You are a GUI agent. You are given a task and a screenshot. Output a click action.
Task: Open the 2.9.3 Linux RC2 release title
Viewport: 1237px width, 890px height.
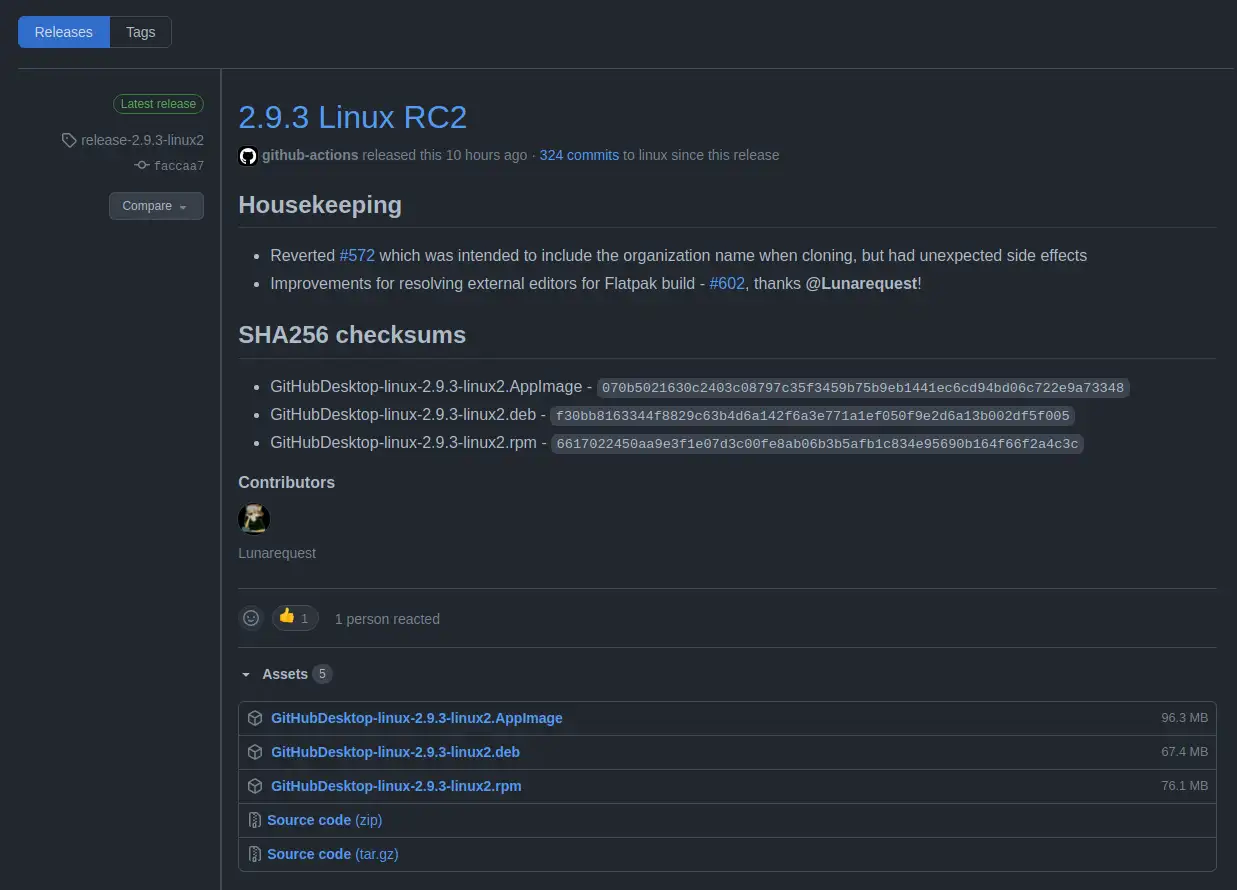coord(353,117)
